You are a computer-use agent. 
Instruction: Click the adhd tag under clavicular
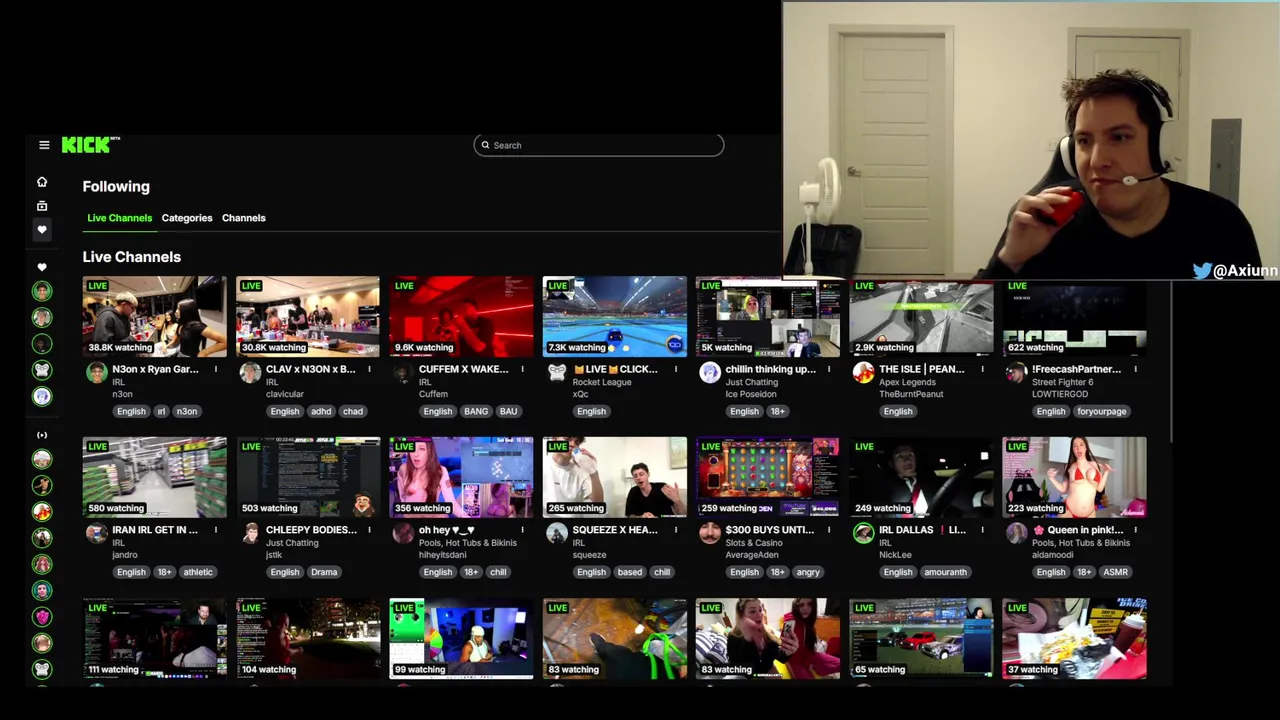coord(321,411)
